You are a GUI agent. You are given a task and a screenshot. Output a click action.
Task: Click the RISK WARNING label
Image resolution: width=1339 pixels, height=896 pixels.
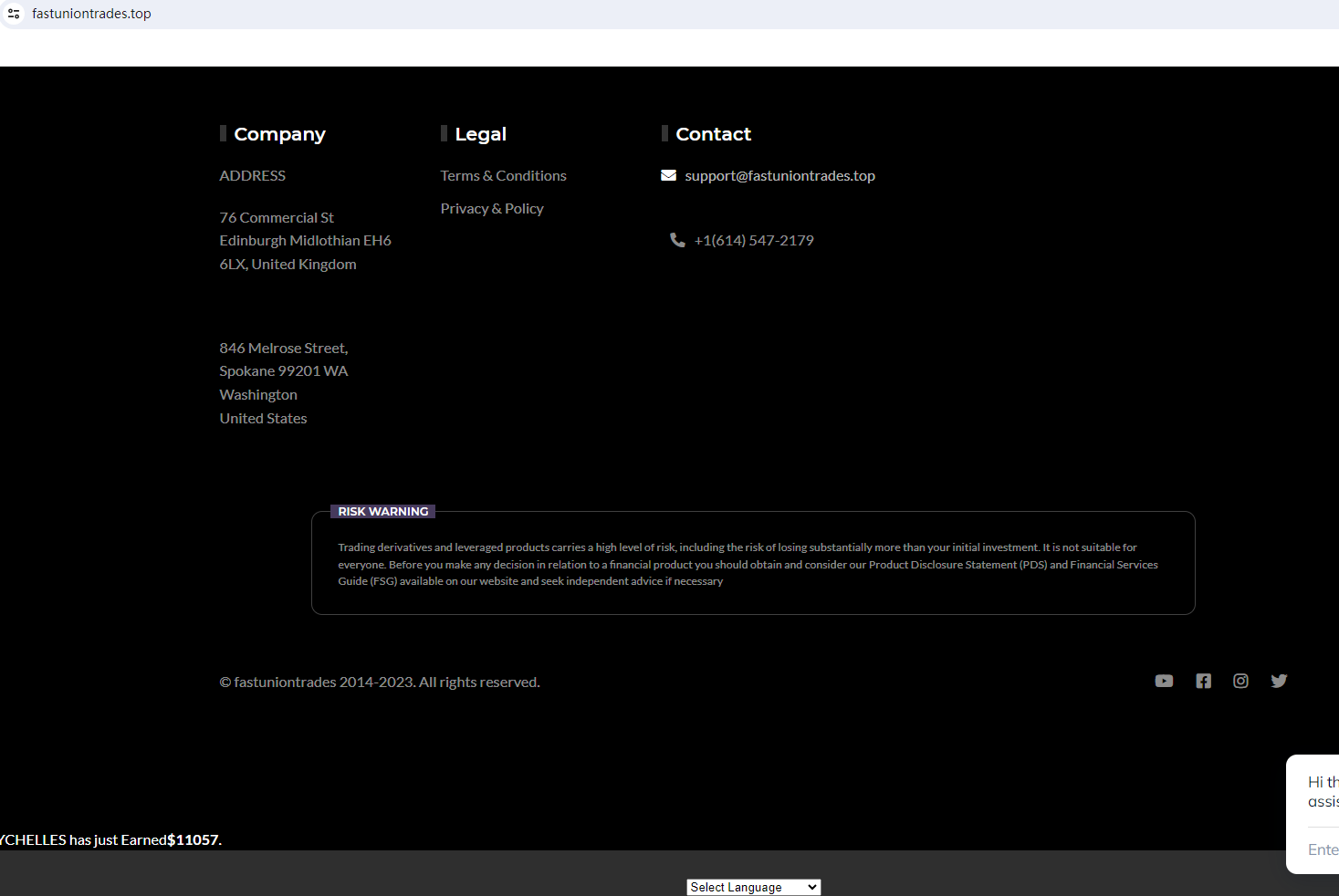[382, 512]
